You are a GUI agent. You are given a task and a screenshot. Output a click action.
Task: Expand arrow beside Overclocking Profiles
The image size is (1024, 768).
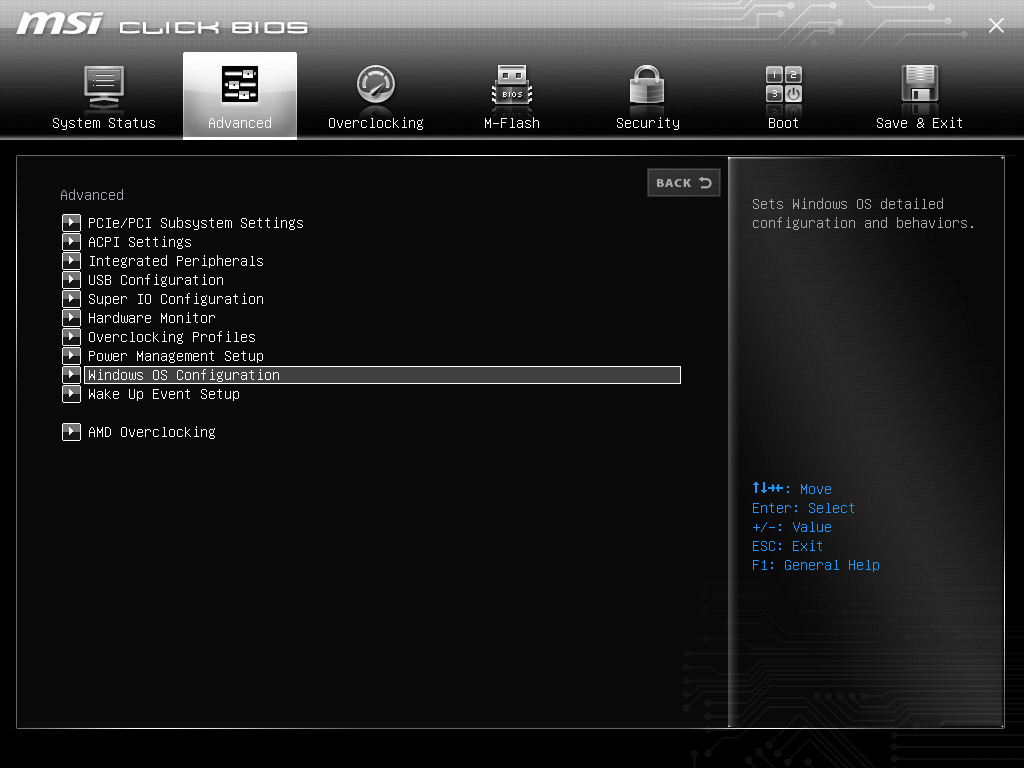(x=71, y=336)
